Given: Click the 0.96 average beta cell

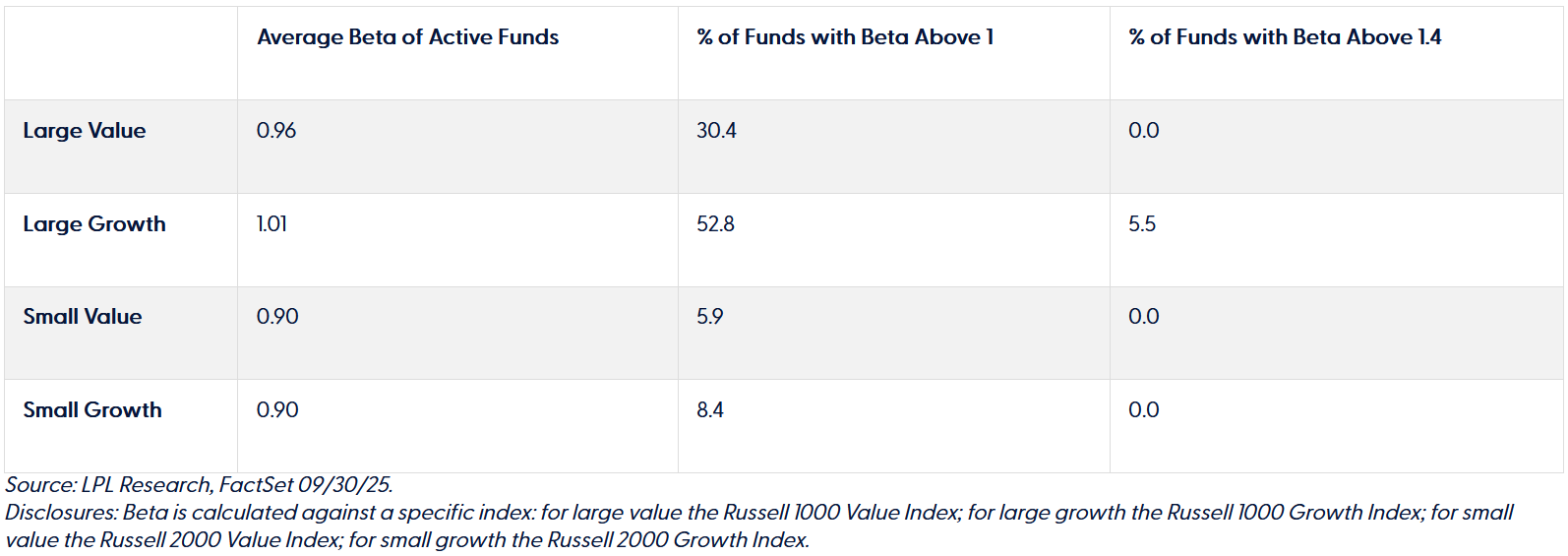Looking at the screenshot, I should tap(276, 131).
